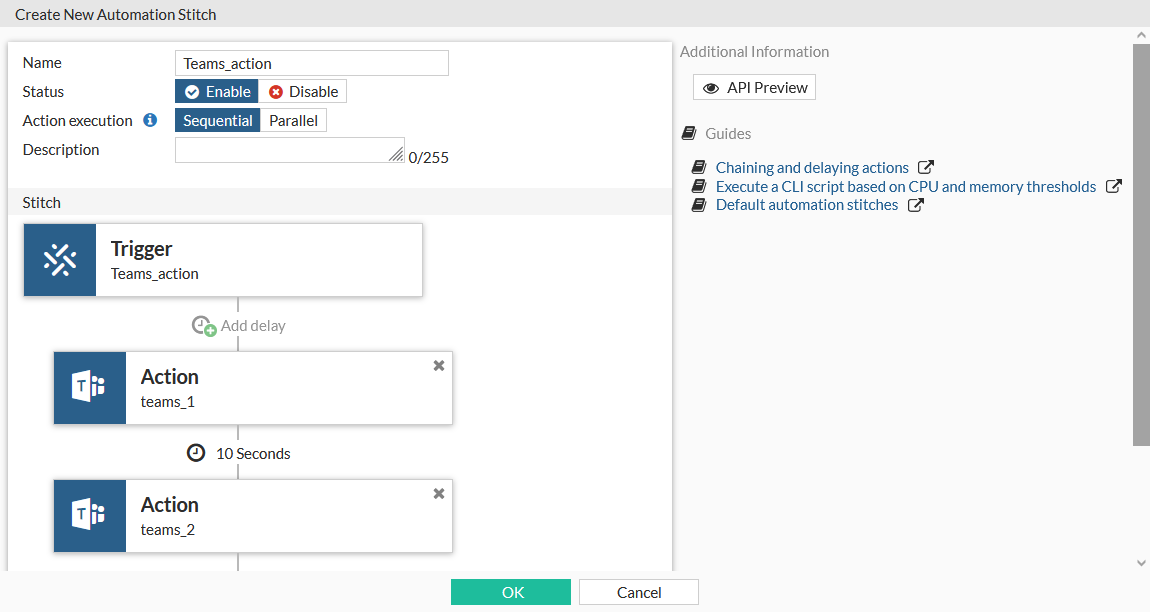Open the API Preview
The width and height of the screenshot is (1150, 612).
(x=755, y=88)
